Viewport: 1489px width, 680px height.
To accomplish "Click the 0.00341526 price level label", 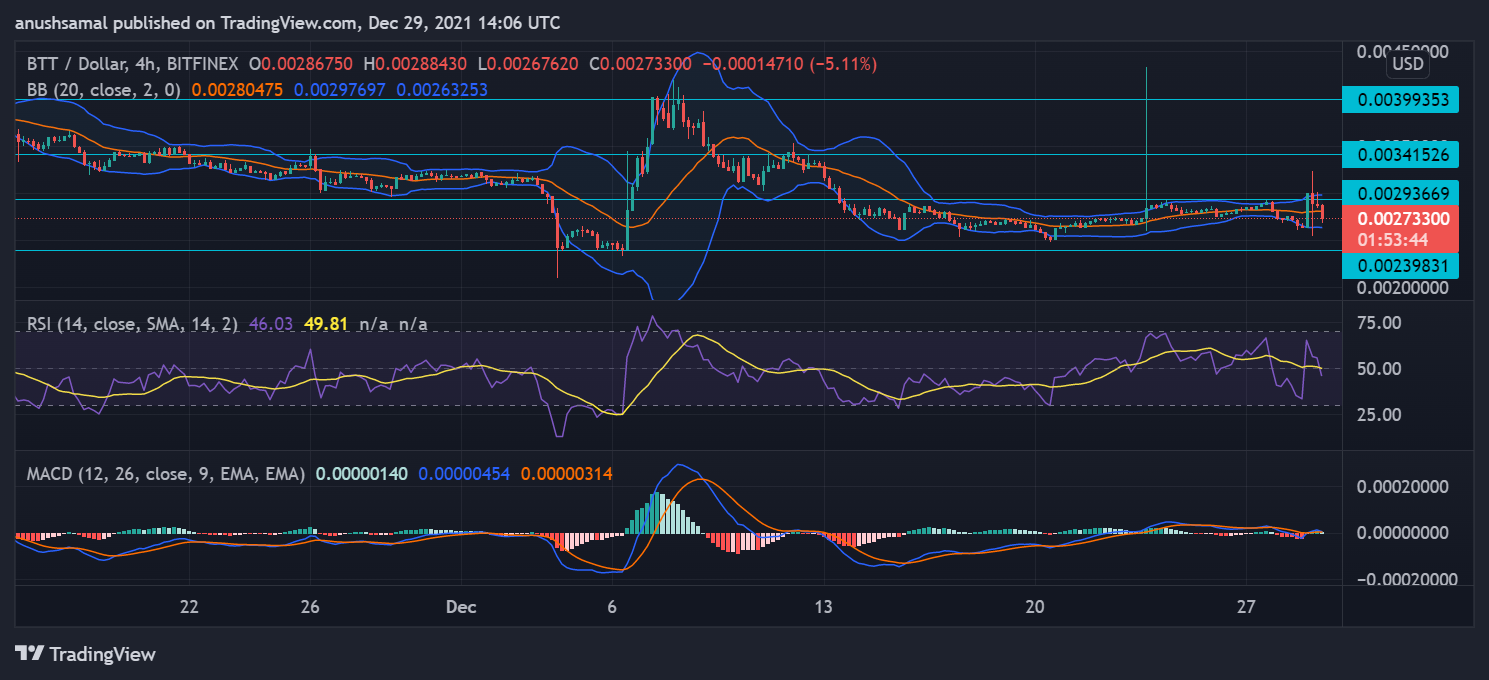I will (1400, 155).
